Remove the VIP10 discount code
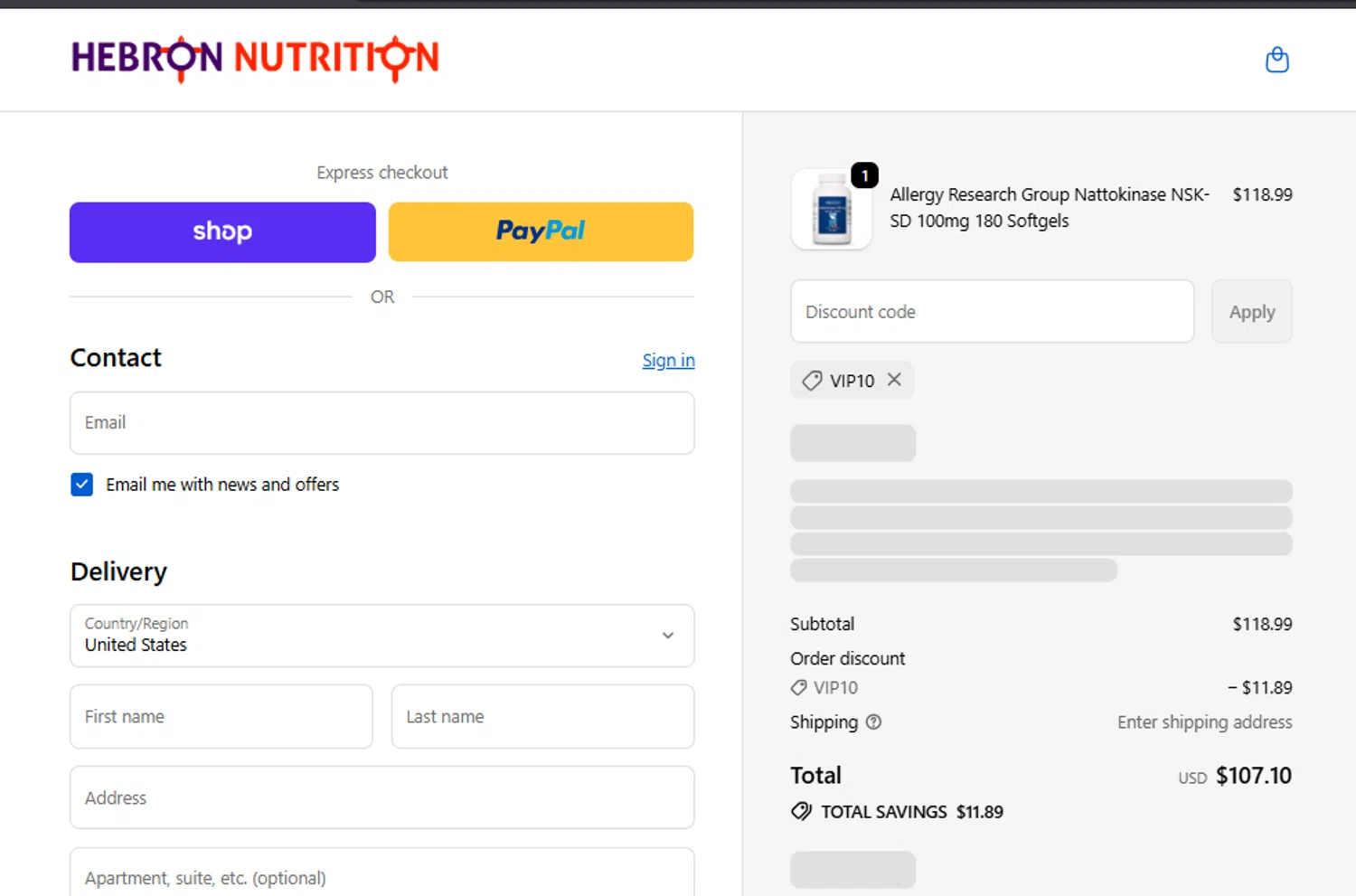Image resolution: width=1356 pixels, height=896 pixels. (x=894, y=380)
